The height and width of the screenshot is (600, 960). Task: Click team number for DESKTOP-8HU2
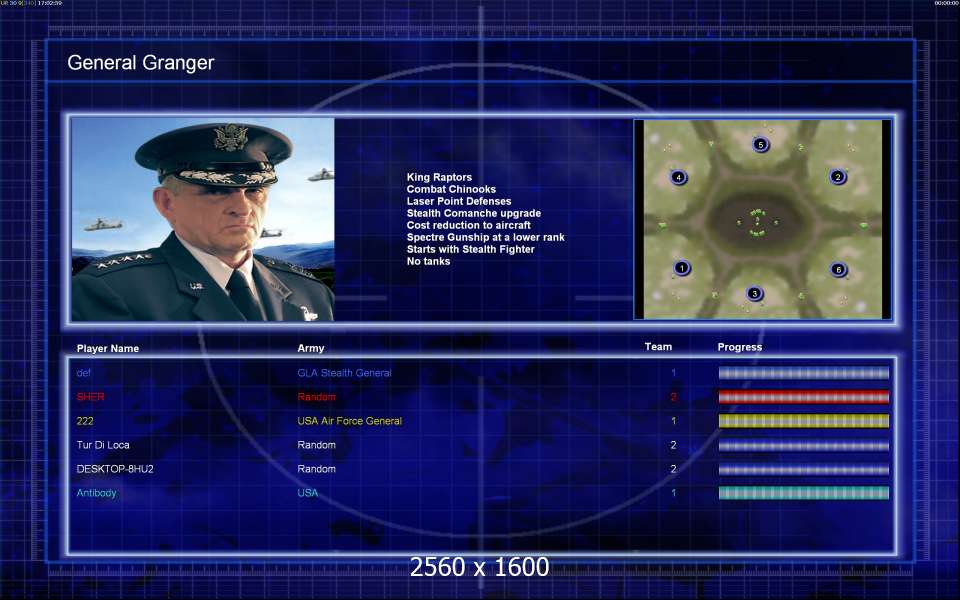(x=673, y=469)
